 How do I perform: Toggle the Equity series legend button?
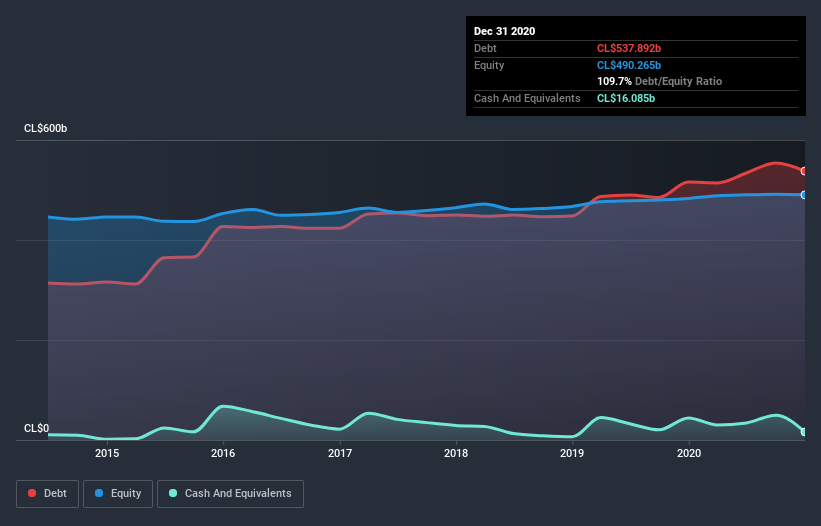118,494
